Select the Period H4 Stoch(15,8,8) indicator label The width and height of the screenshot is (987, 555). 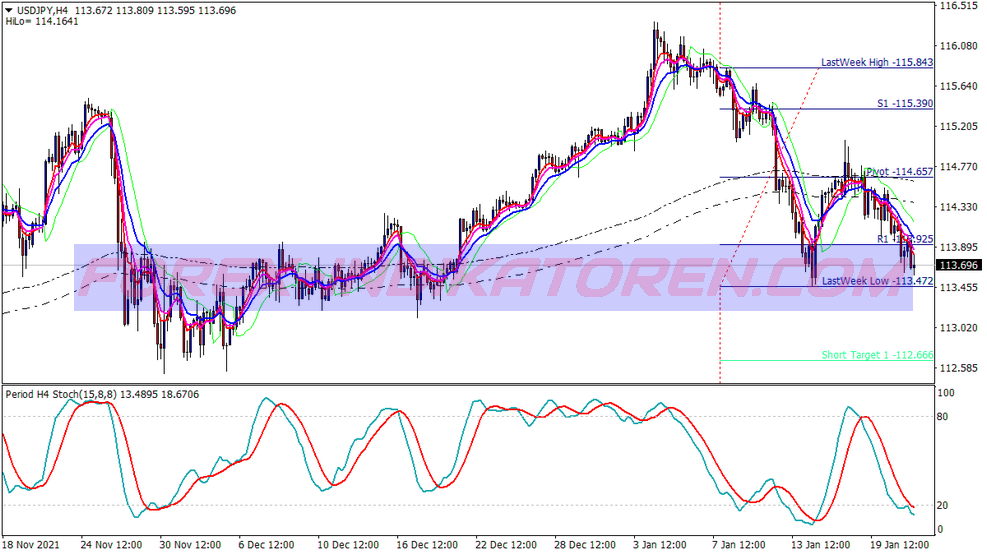tap(102, 395)
